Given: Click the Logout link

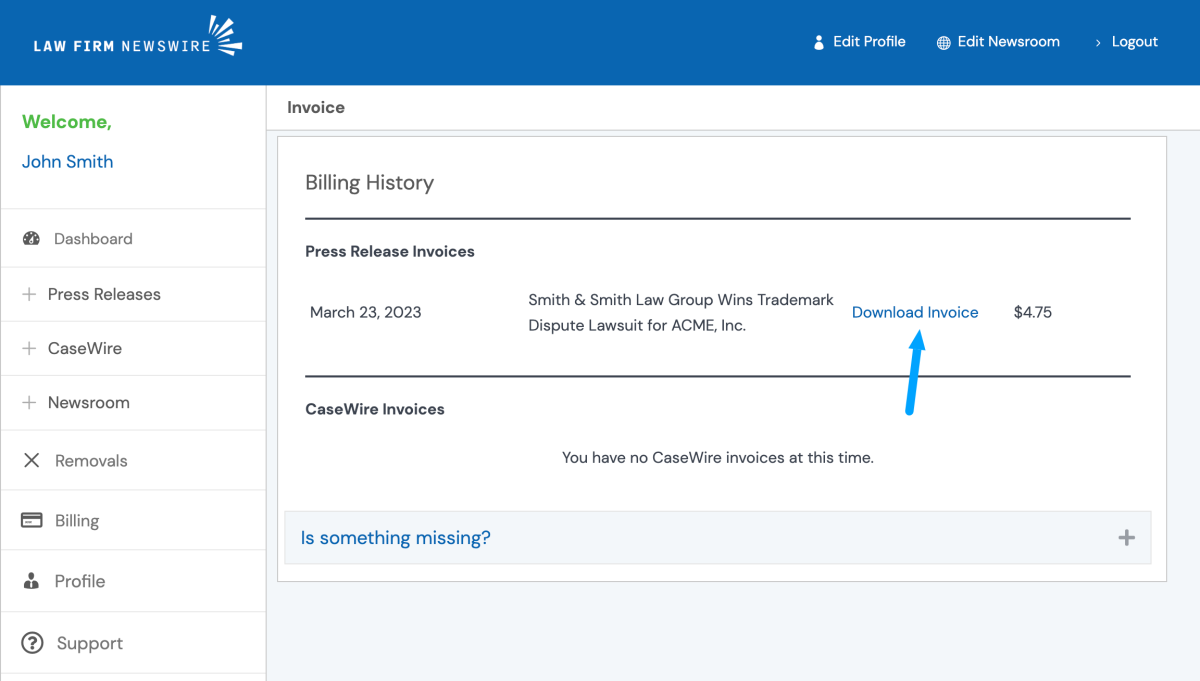Looking at the screenshot, I should click(x=1134, y=42).
